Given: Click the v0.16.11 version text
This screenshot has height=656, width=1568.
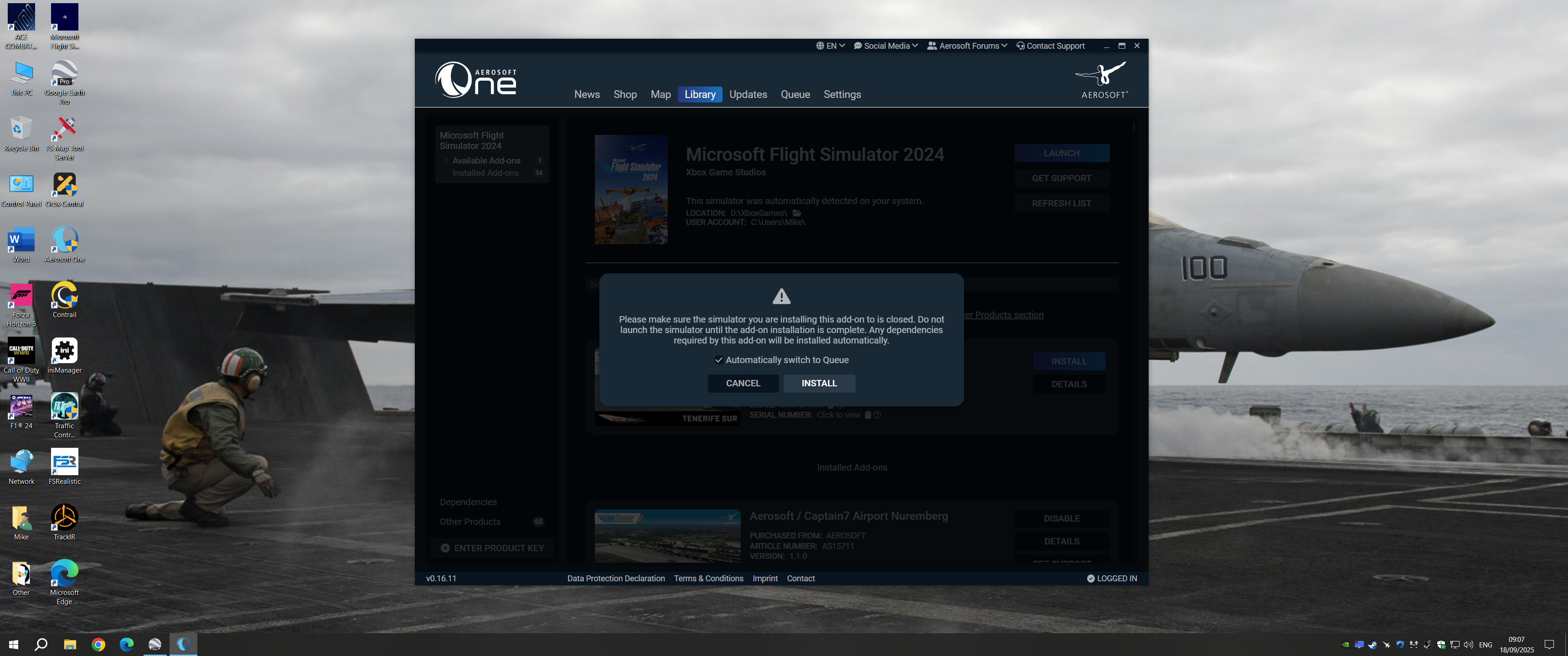Looking at the screenshot, I should pos(441,579).
